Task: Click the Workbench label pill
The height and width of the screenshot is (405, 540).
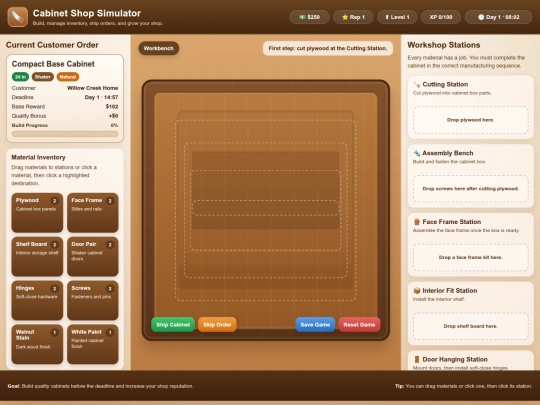Action: [158, 48]
